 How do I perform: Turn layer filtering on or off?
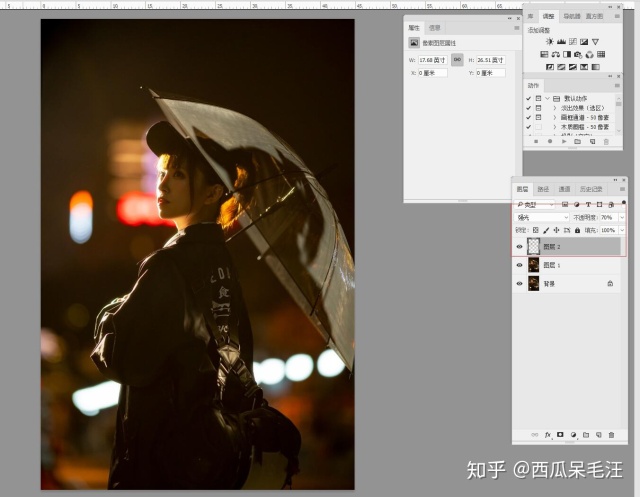623,202
